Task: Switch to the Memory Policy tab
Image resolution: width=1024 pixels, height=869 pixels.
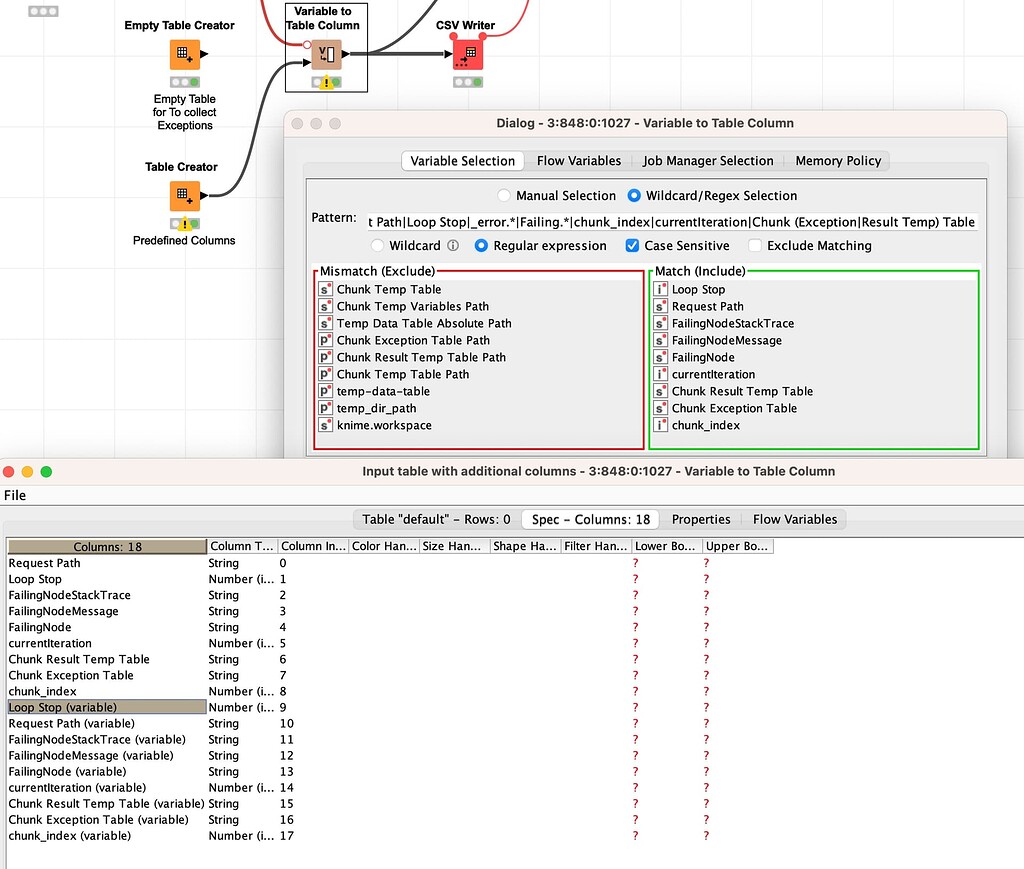Action: tap(837, 160)
